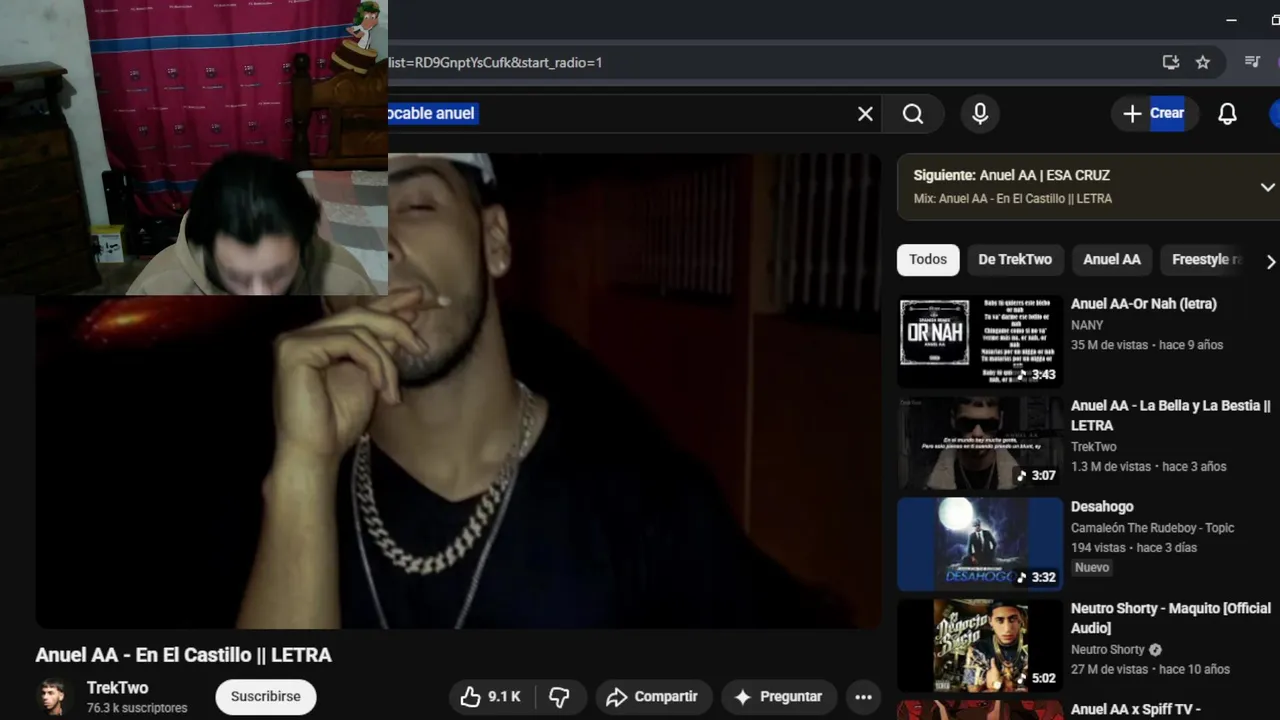1280x720 pixels.
Task: Click the 76.3 k suscriptores text
Action: coord(136,708)
